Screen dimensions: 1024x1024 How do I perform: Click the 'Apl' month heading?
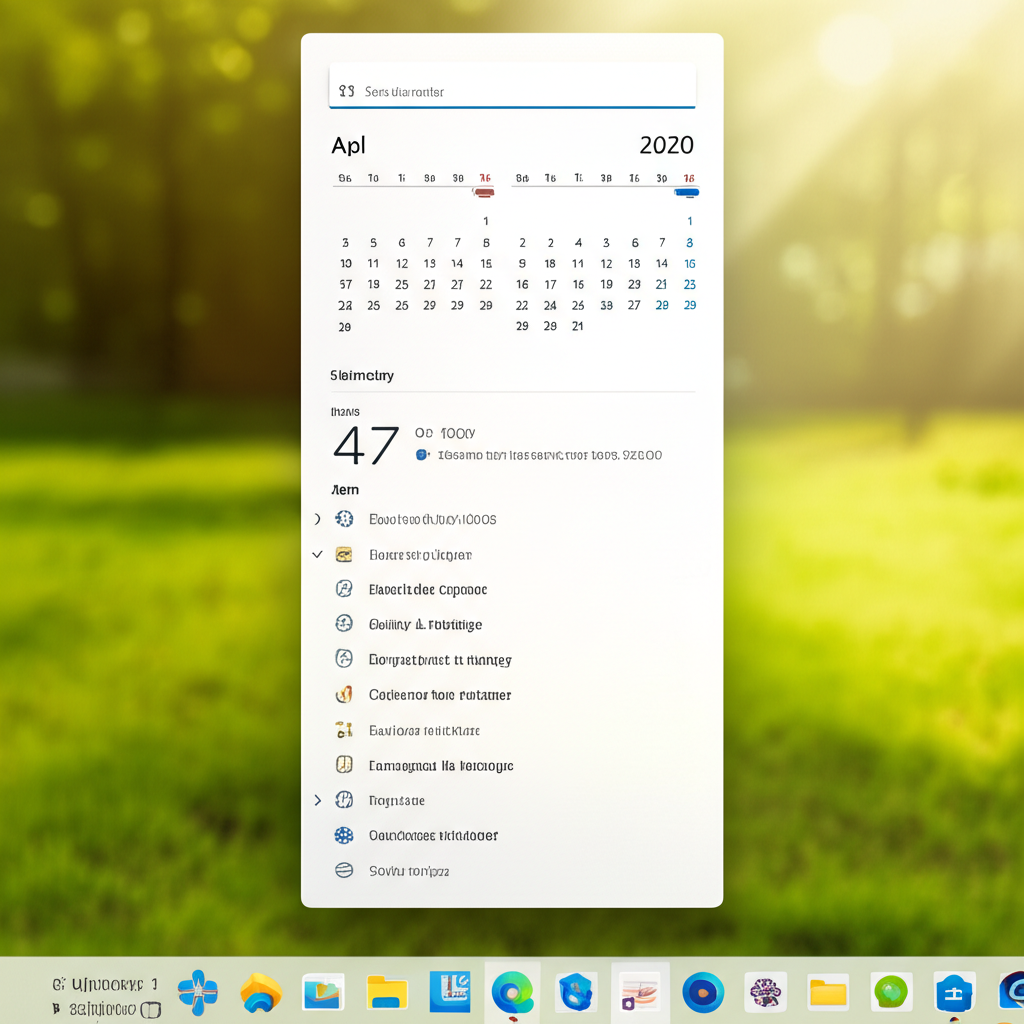[348, 145]
